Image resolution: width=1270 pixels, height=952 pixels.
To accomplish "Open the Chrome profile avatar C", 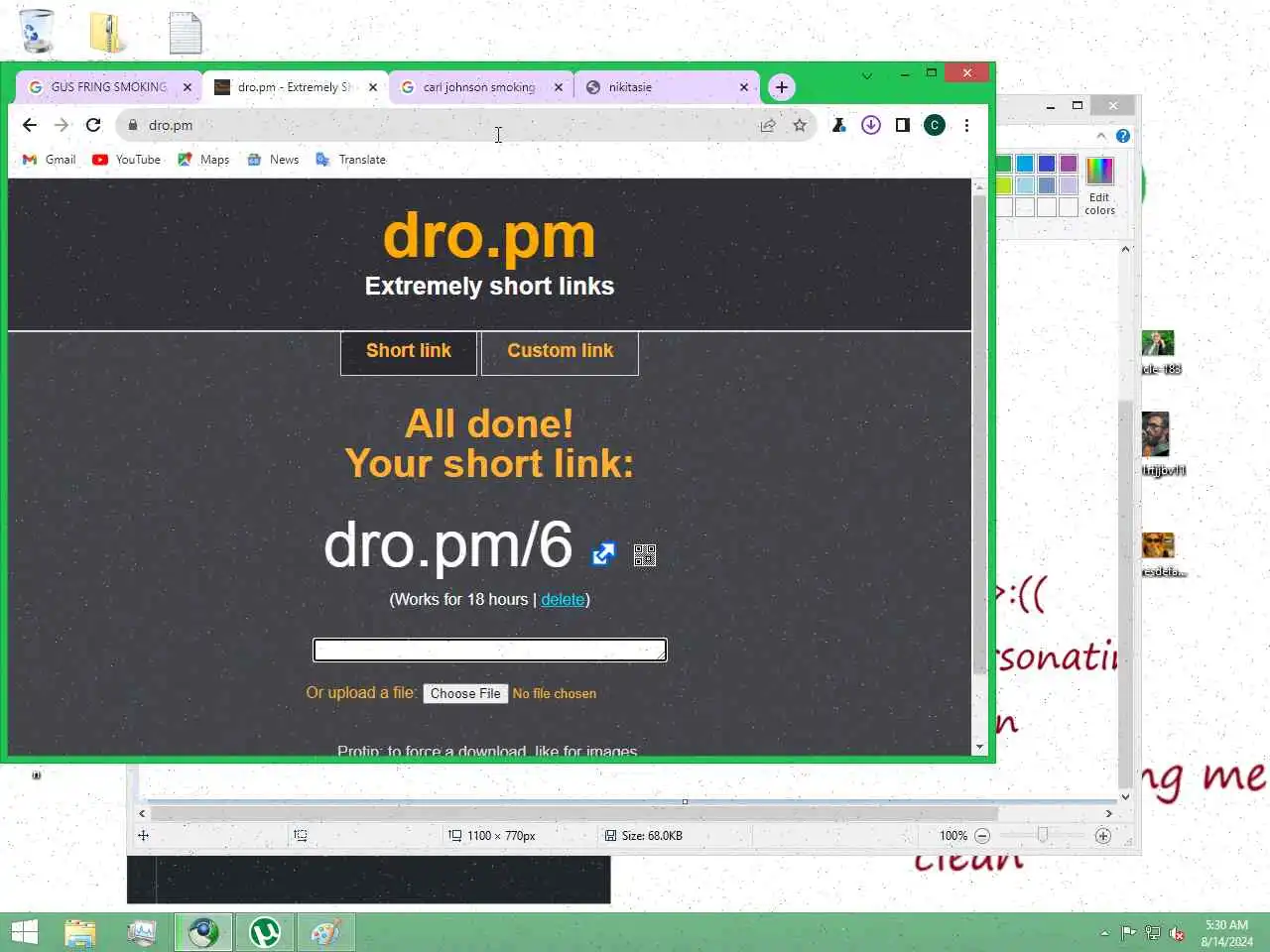I will (x=935, y=125).
